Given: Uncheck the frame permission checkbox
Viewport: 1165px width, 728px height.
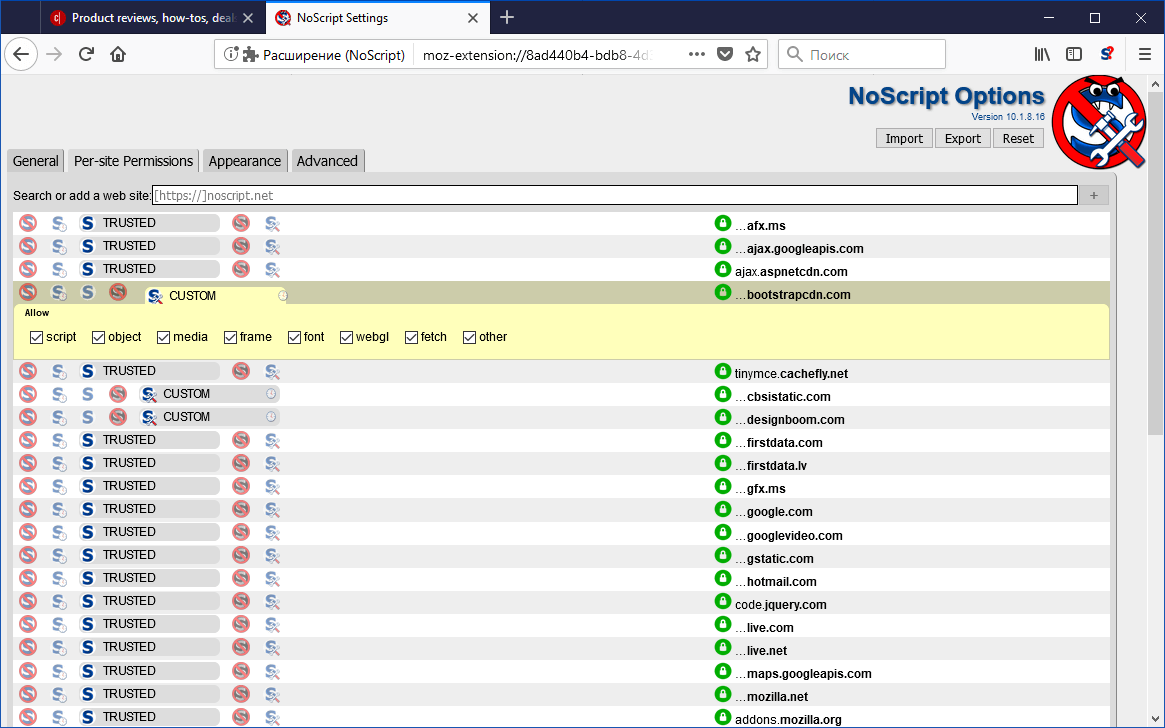Looking at the screenshot, I should tap(230, 337).
